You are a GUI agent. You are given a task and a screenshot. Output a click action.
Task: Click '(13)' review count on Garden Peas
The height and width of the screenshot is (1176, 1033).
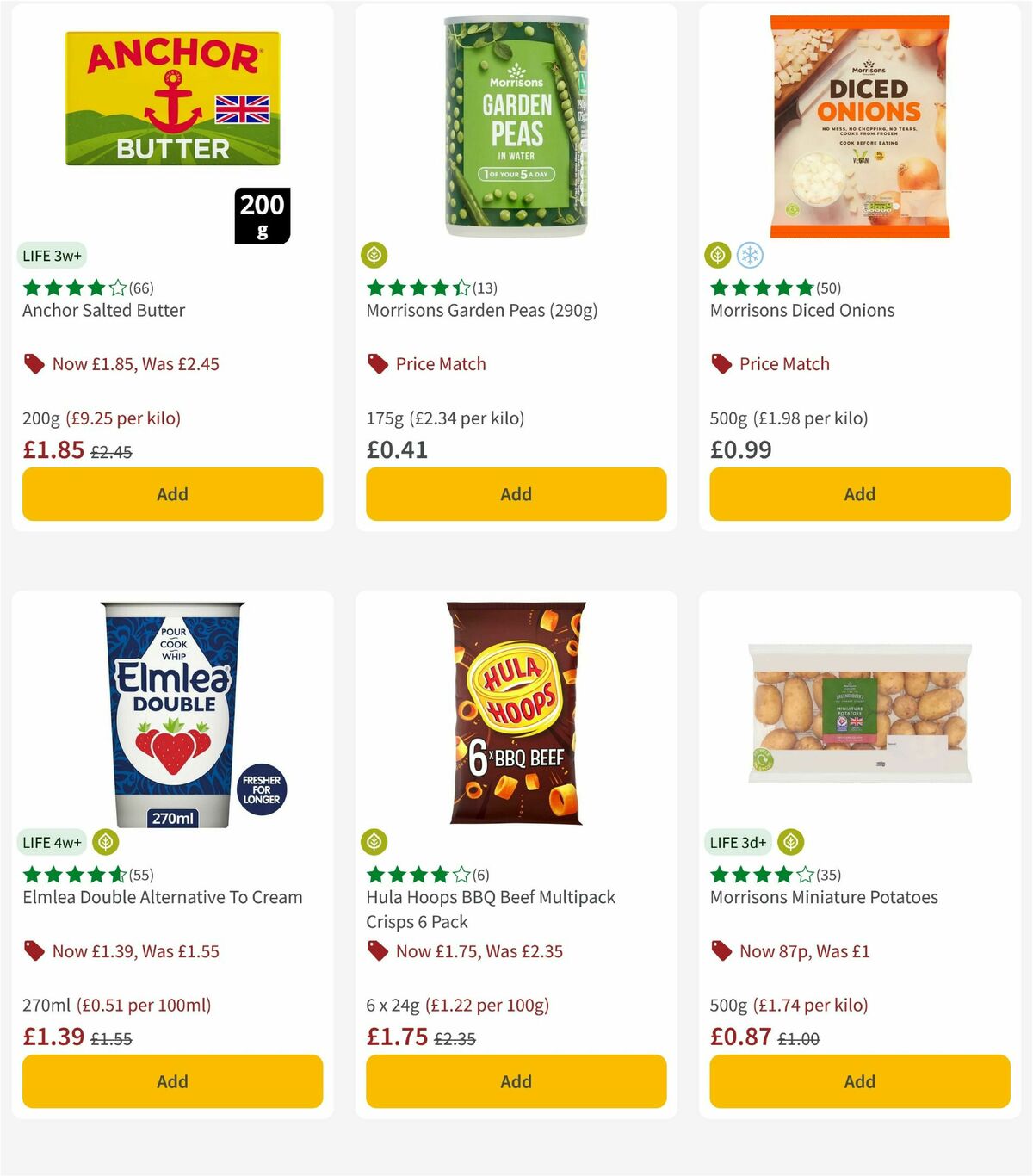pos(484,288)
